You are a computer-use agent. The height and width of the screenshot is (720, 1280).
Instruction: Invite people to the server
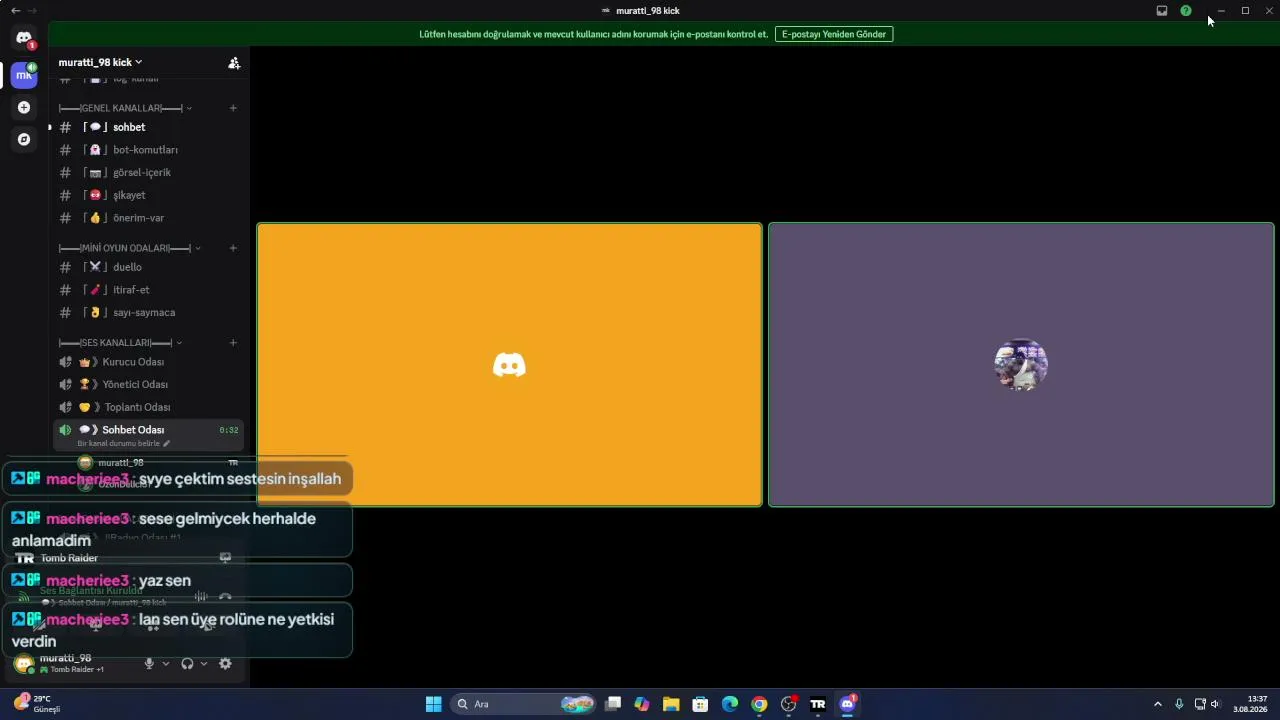(x=234, y=62)
